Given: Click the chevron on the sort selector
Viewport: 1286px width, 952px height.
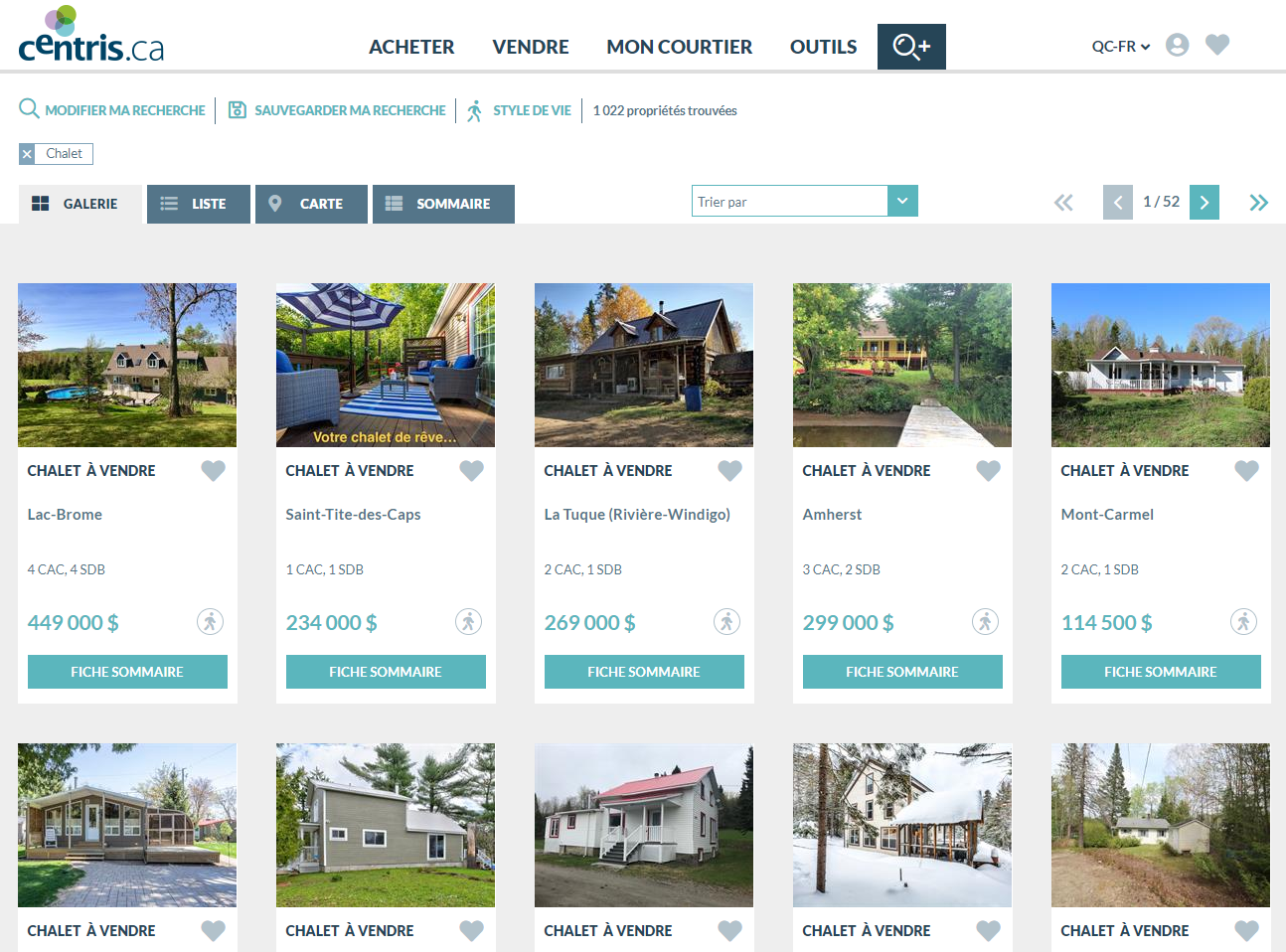Looking at the screenshot, I should click(902, 200).
